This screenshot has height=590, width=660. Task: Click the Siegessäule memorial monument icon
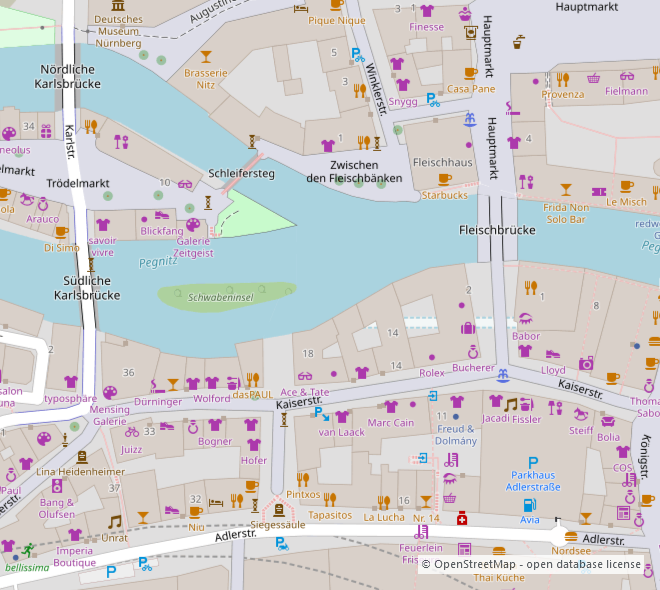point(279,510)
